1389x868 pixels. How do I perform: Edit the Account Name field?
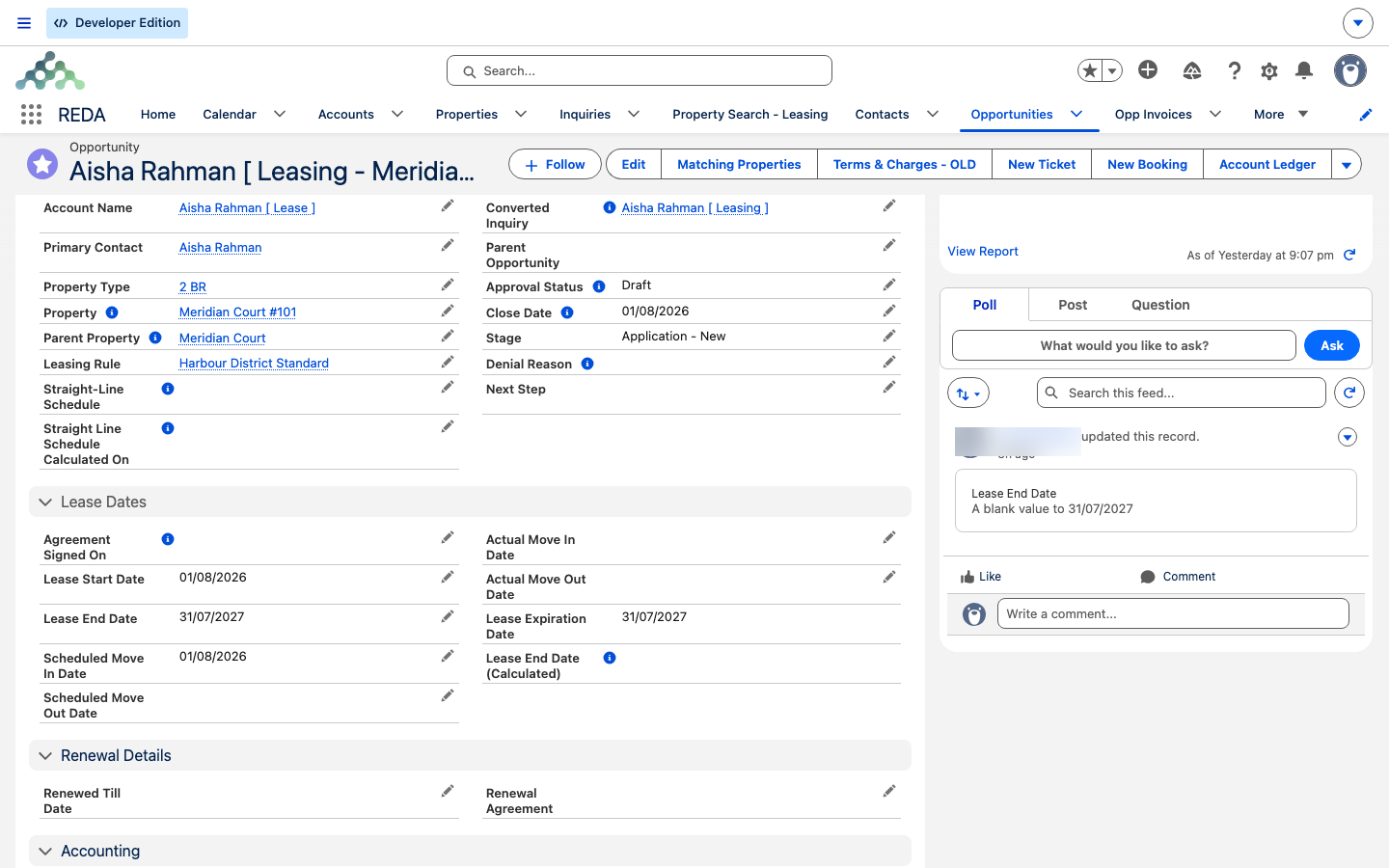tap(448, 206)
